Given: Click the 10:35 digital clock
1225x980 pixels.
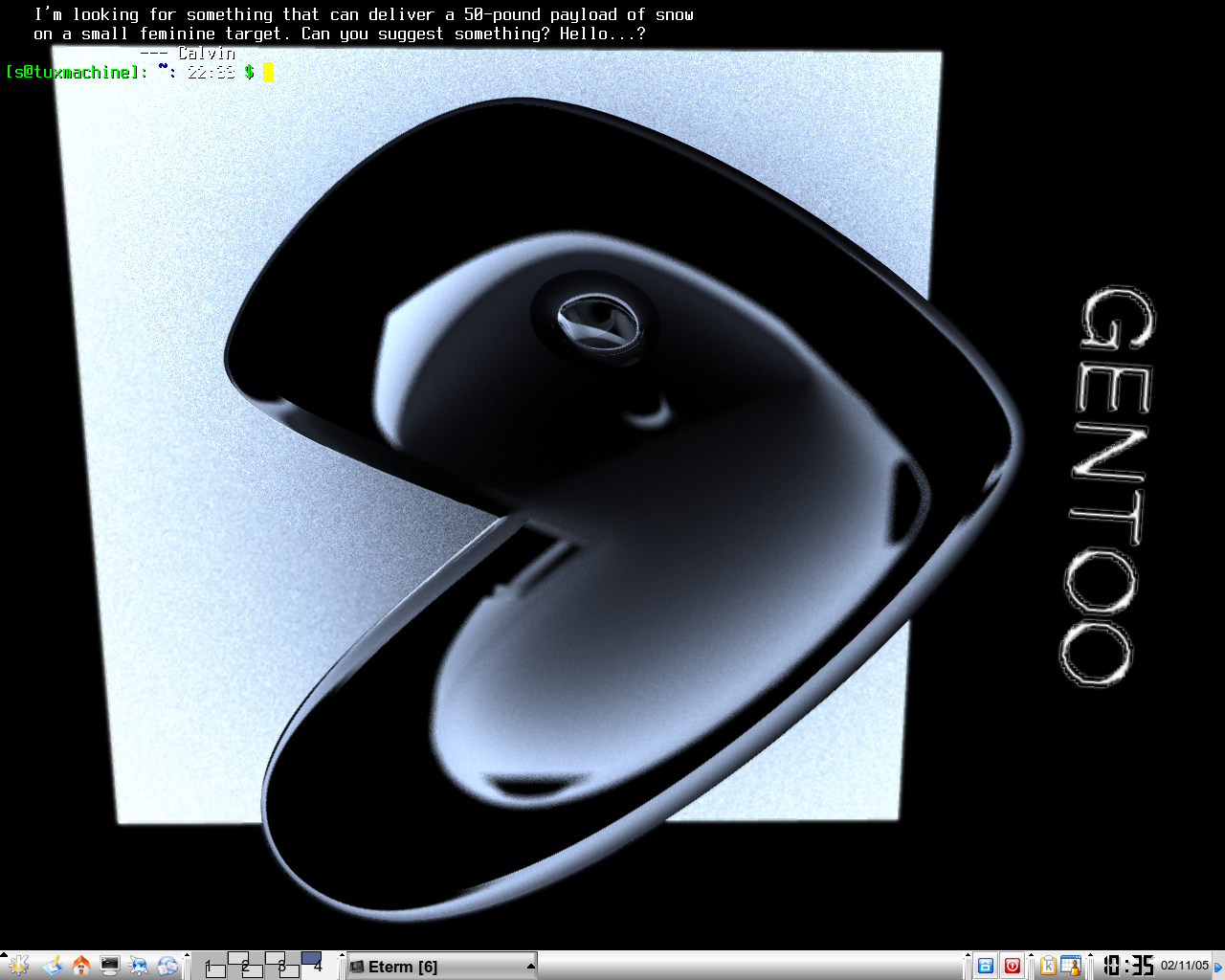Looking at the screenshot, I should 1128,966.
